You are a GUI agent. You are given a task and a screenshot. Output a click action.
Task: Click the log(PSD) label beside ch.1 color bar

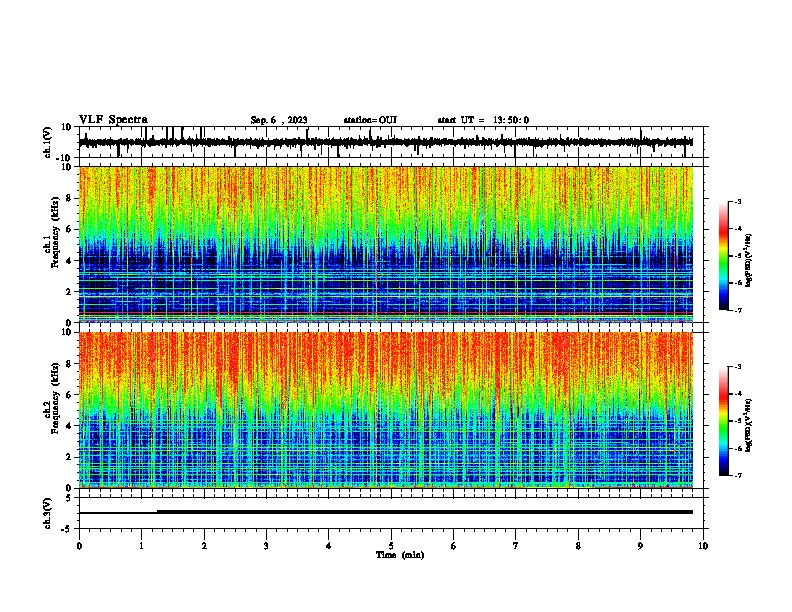click(748, 260)
